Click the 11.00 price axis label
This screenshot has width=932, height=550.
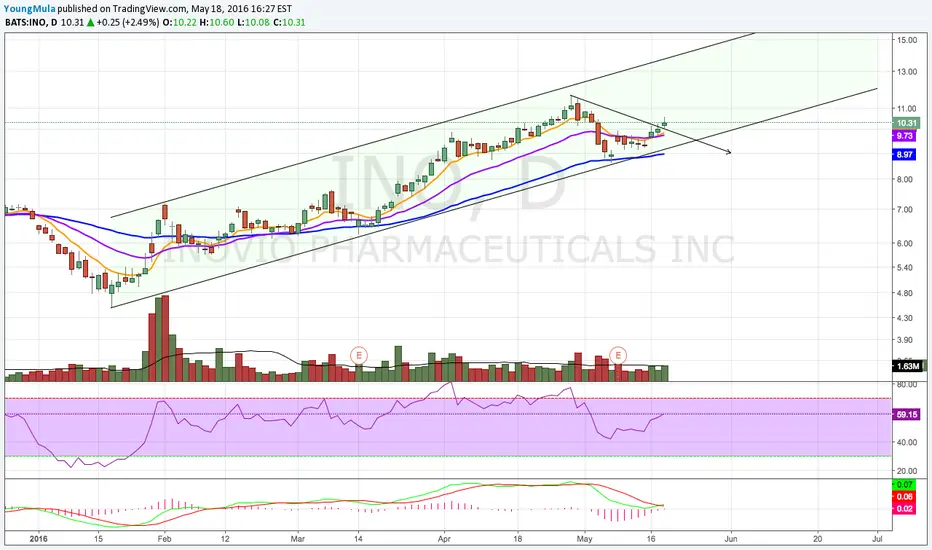(x=906, y=109)
